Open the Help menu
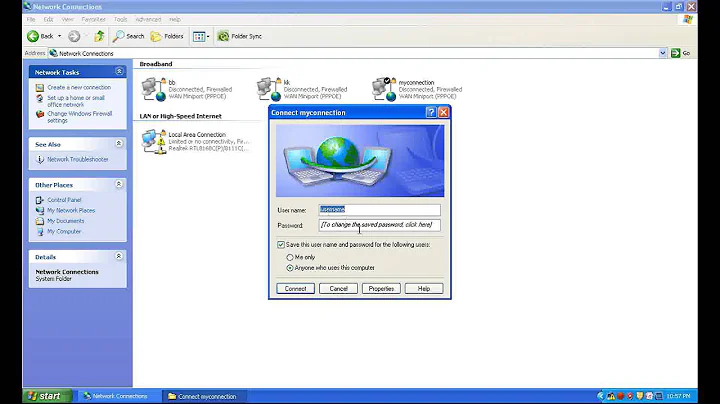Viewport: 720px width, 404px height. (x=174, y=19)
